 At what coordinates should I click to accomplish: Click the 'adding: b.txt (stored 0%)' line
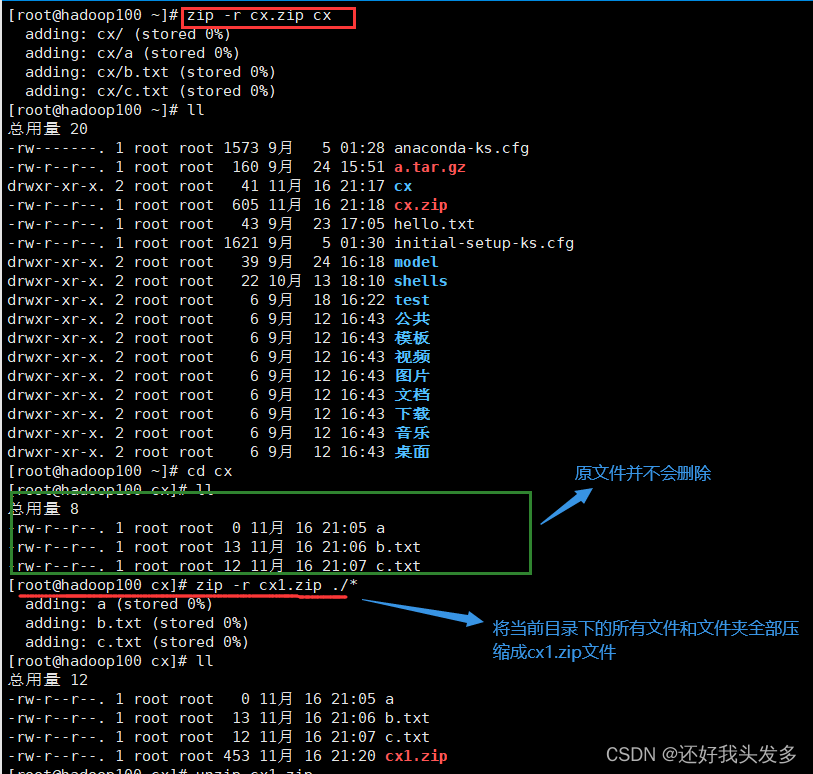(x=137, y=623)
